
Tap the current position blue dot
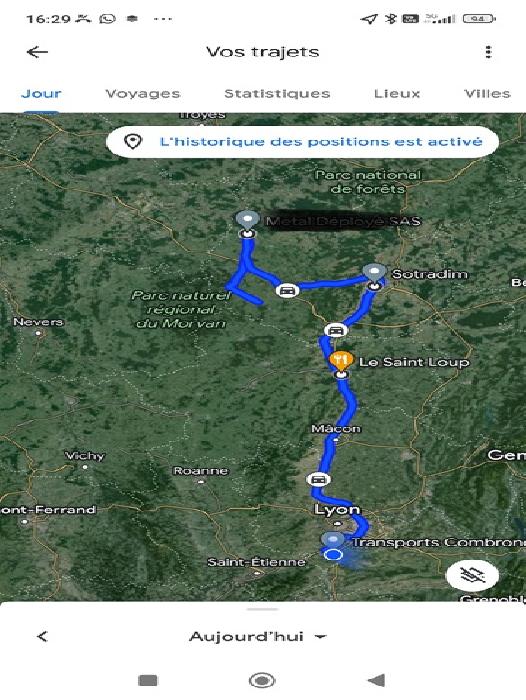(x=333, y=554)
